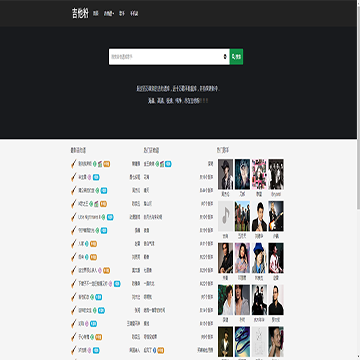360x360 pixels.
Task: Open the Little Nightmare II song link
Action: pyautogui.click(x=89, y=217)
